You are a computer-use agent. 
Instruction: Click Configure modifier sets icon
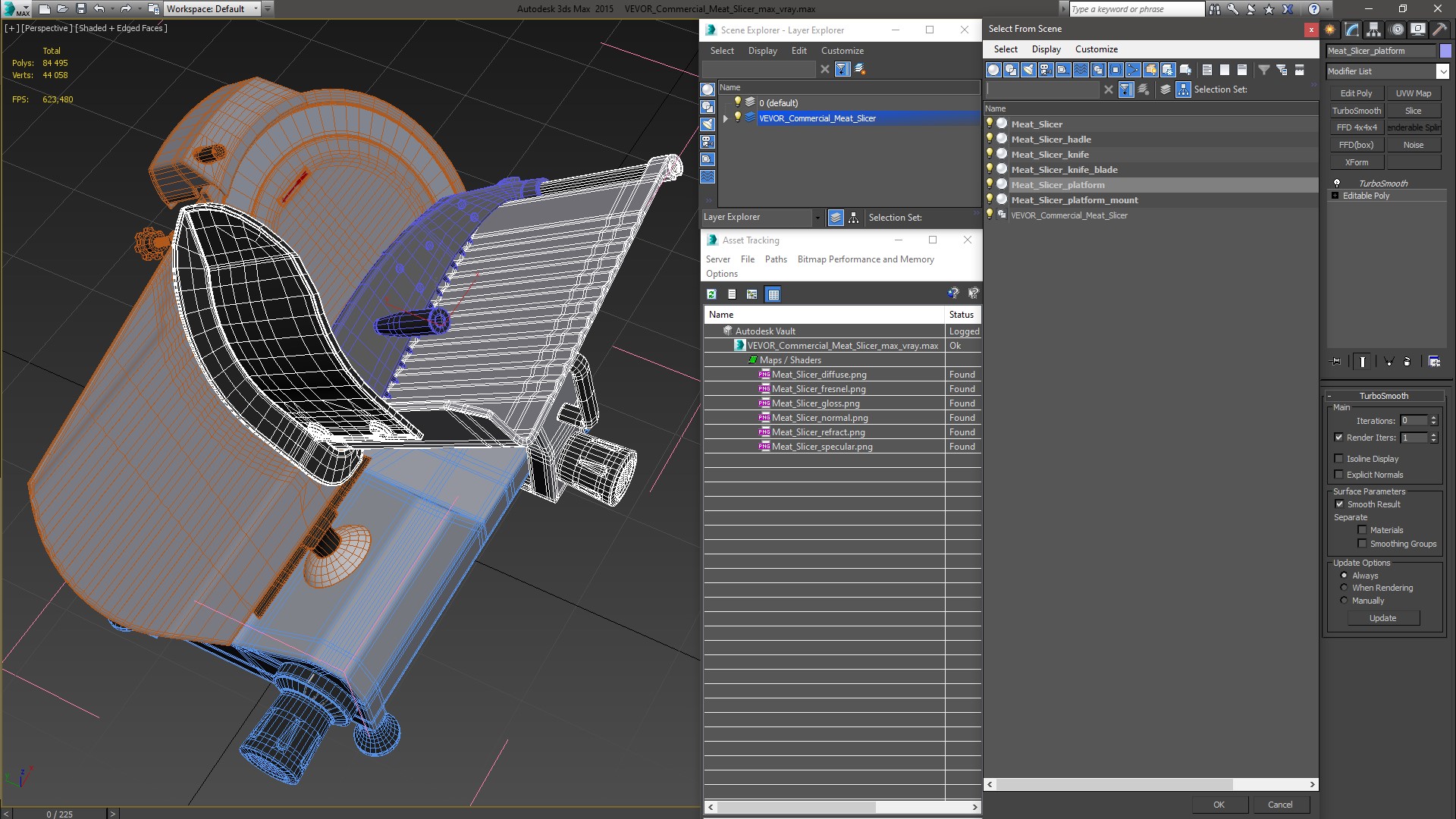pyautogui.click(x=1434, y=362)
